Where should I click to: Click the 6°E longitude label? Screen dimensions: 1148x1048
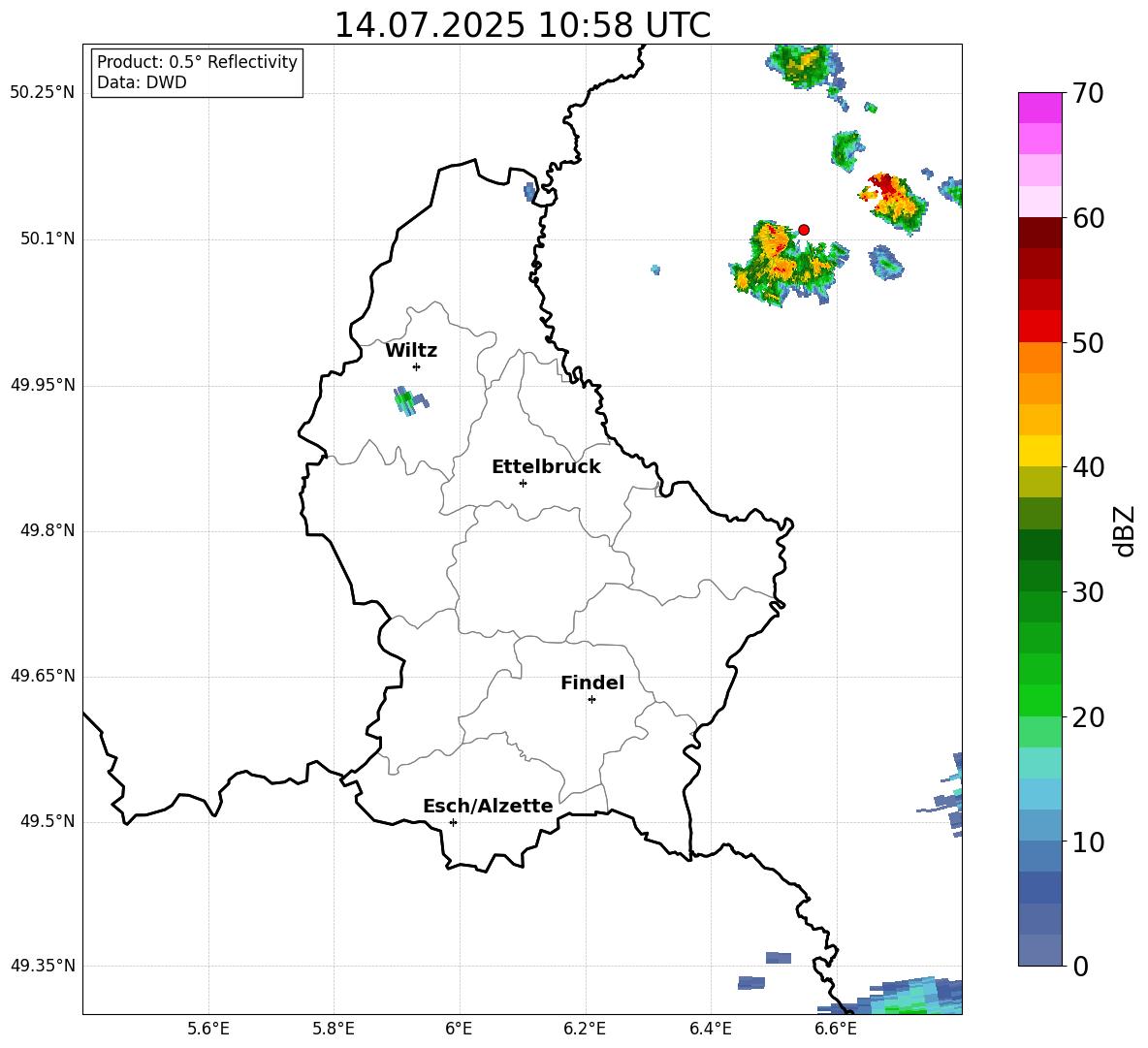pos(459,1029)
